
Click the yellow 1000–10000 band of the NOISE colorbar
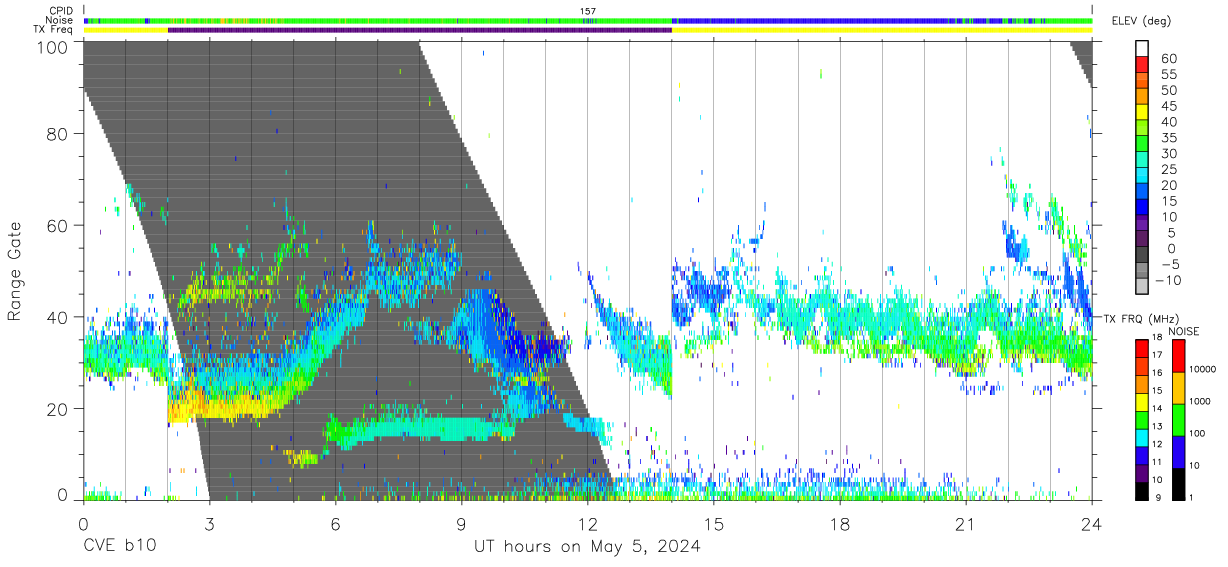[1179, 387]
